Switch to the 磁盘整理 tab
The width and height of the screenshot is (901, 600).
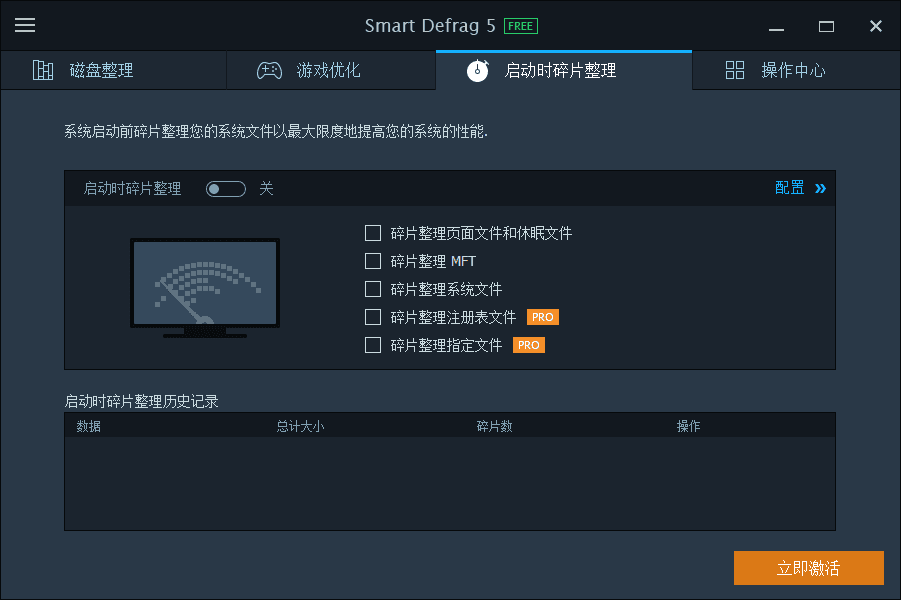pos(101,70)
